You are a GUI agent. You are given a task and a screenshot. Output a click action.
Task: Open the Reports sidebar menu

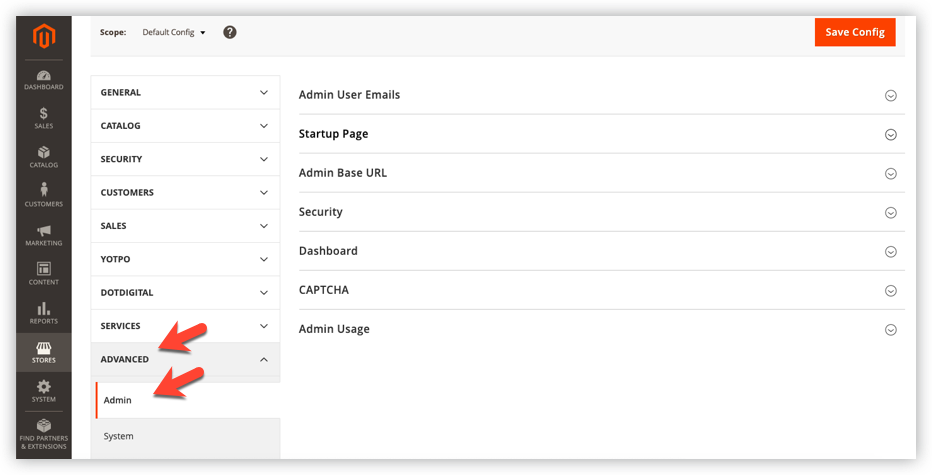click(43, 313)
